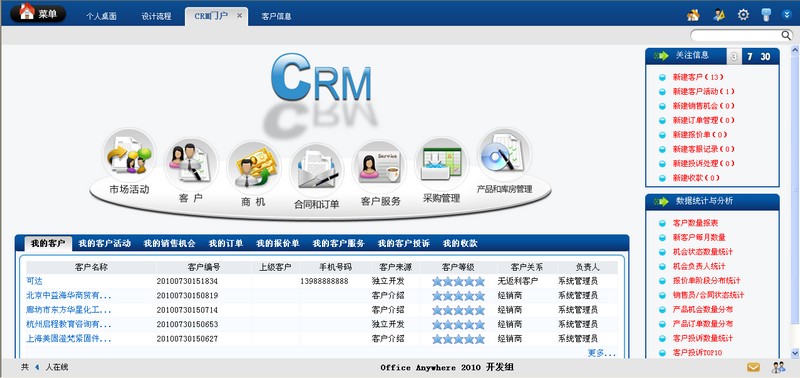Click the vertical scrollbar down arrow

[x=795, y=352]
